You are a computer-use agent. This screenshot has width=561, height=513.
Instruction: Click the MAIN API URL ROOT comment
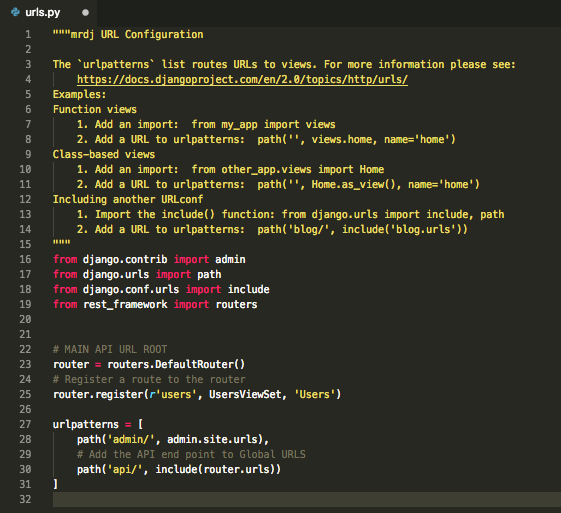110,349
